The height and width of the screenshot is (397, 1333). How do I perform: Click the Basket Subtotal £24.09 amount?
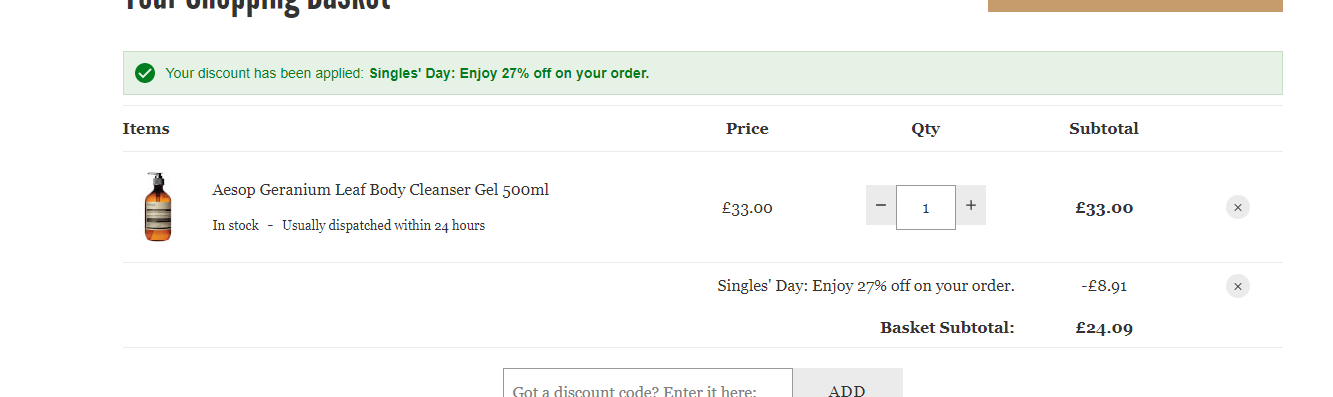(x=1104, y=328)
